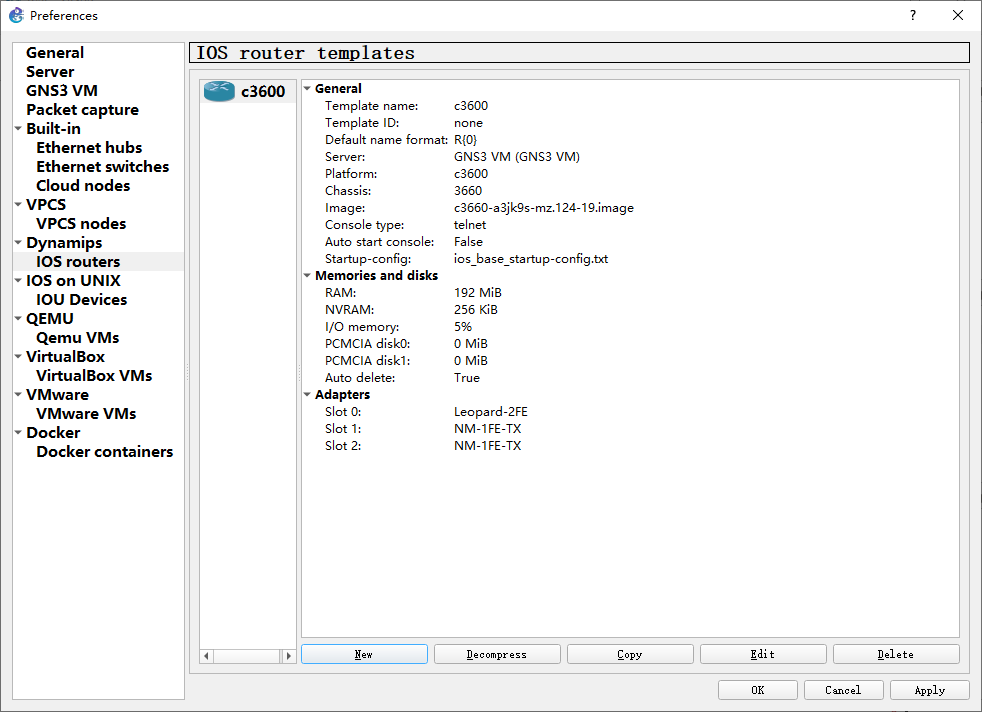
Task: Collapse the VMware tree section
Action: 18,395
